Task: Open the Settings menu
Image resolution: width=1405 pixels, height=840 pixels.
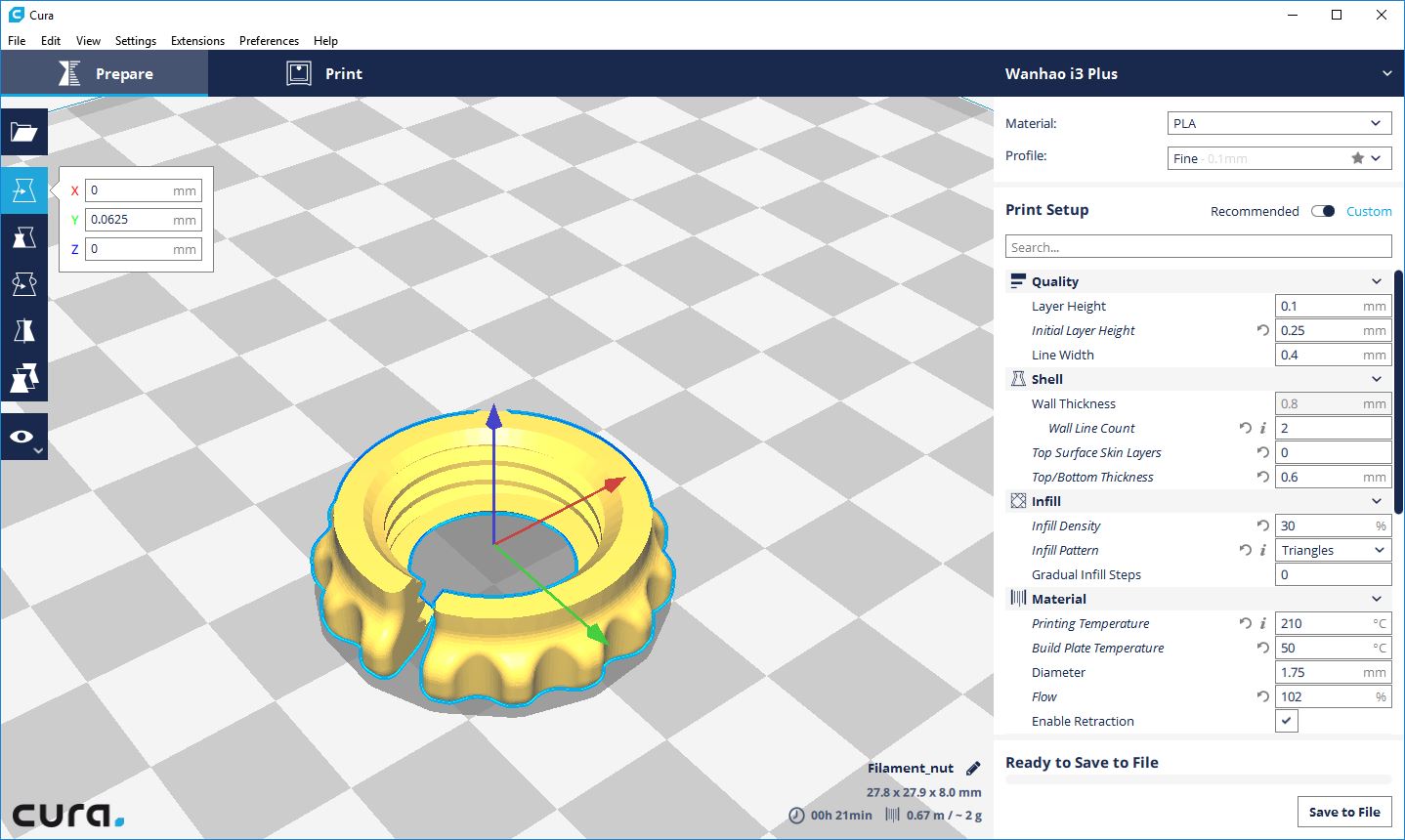Action: point(136,41)
